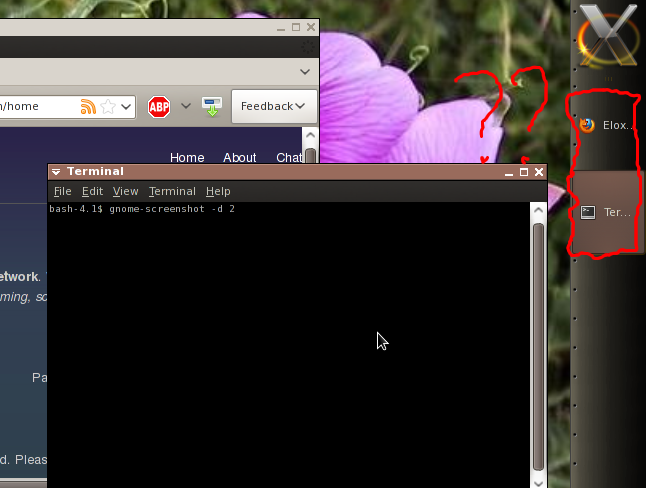Minimize the Terminal window

point(509,172)
